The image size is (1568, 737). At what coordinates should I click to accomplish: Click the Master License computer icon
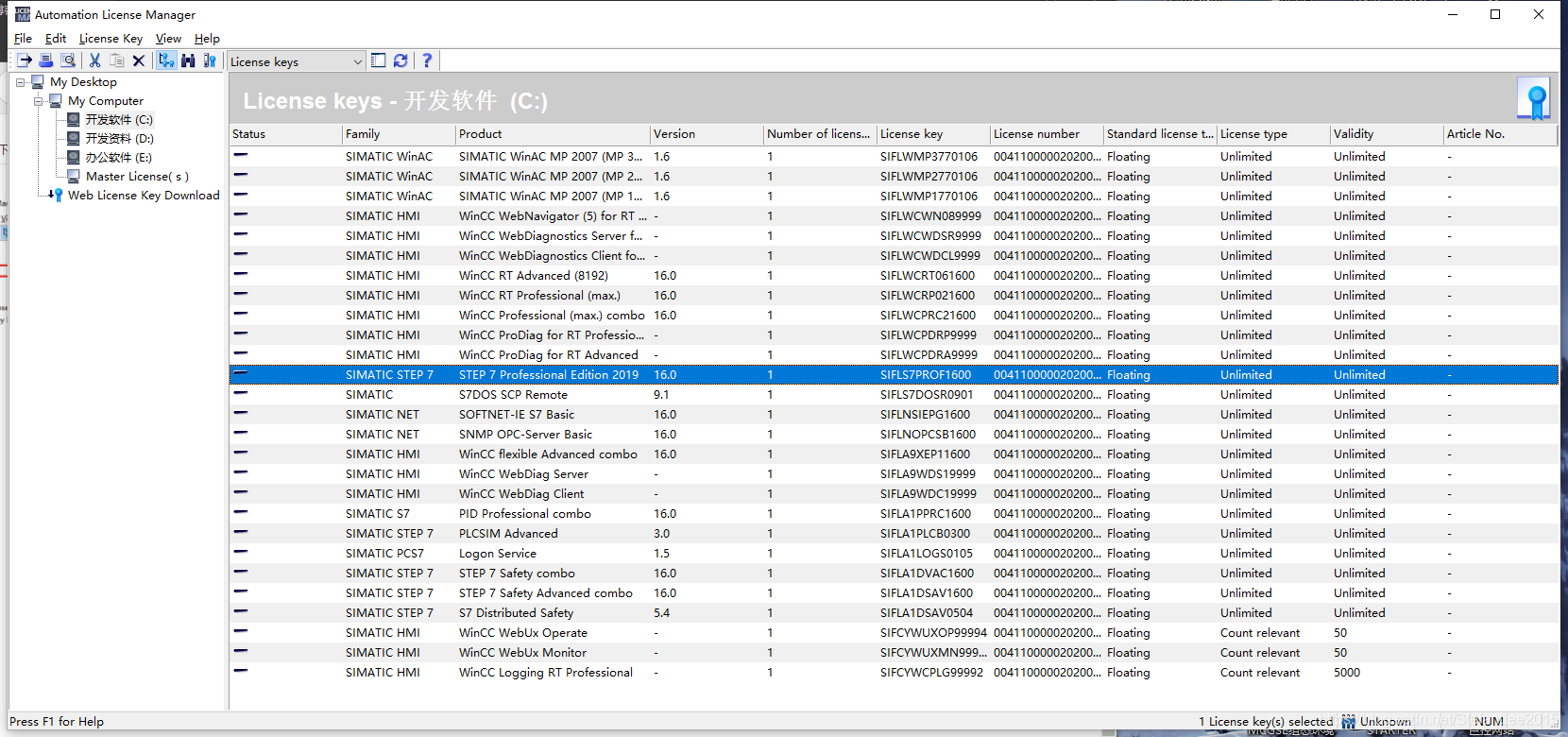click(x=74, y=177)
